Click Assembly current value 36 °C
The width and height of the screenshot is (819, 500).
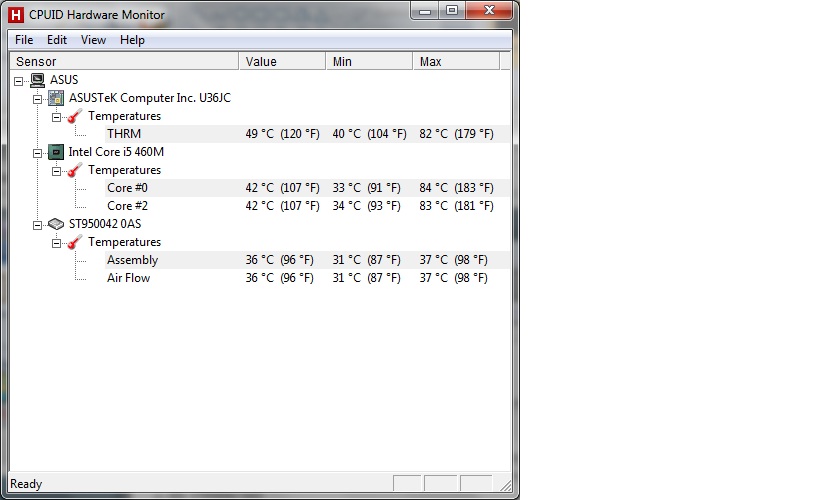[x=279, y=260]
